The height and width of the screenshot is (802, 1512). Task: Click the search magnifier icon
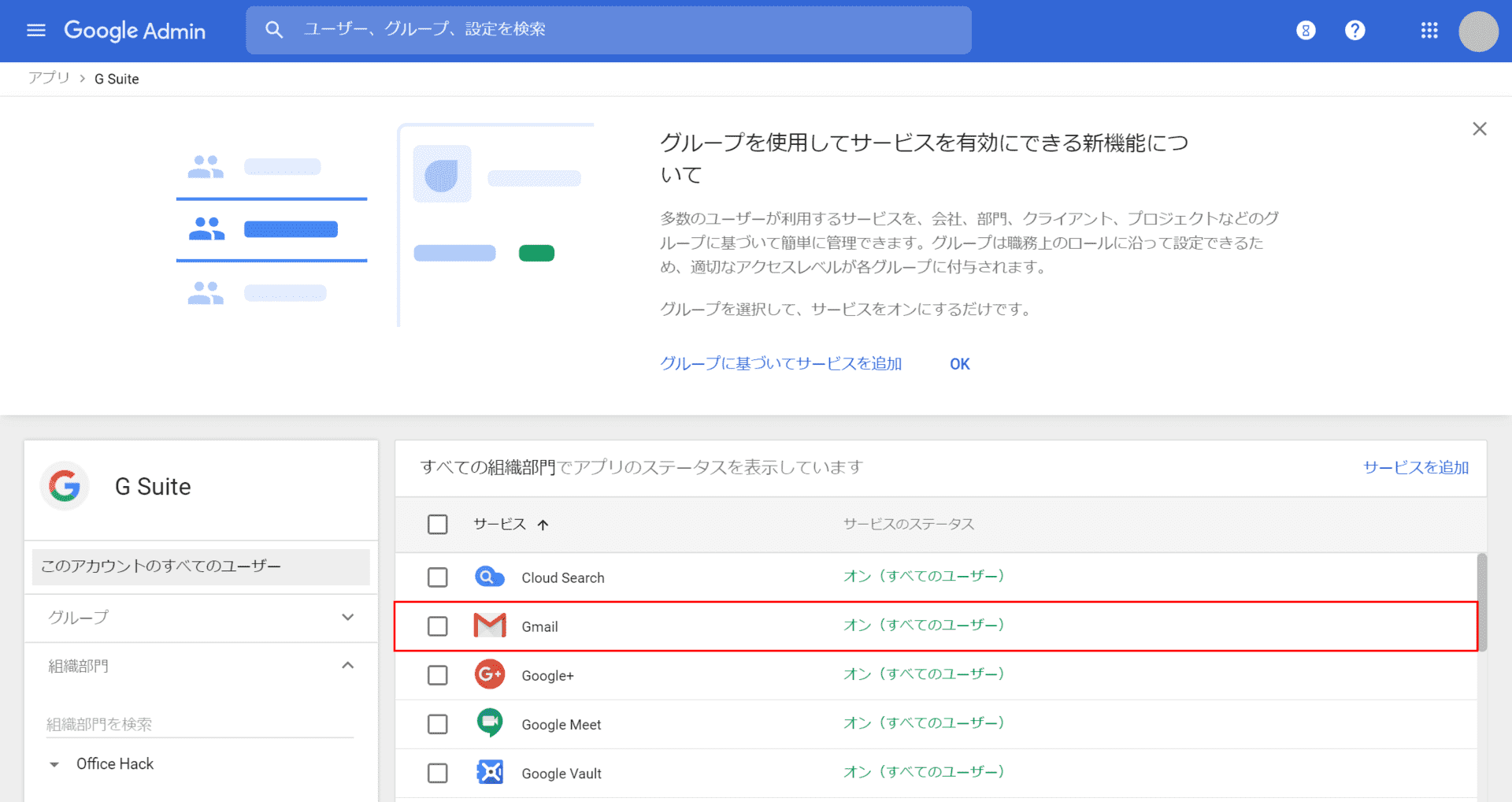pos(274,30)
